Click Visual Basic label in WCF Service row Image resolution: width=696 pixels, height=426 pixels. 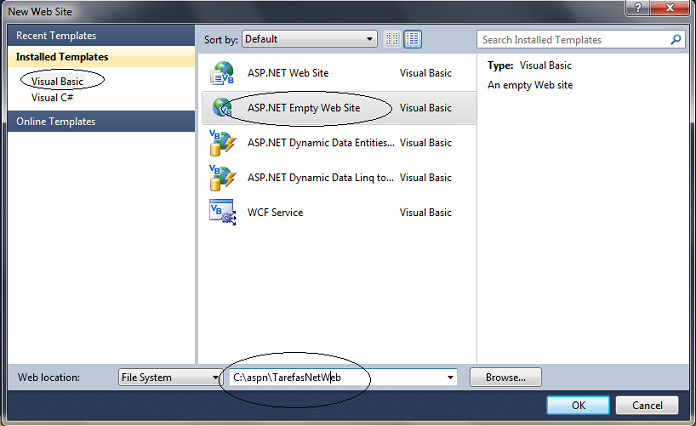pos(425,213)
